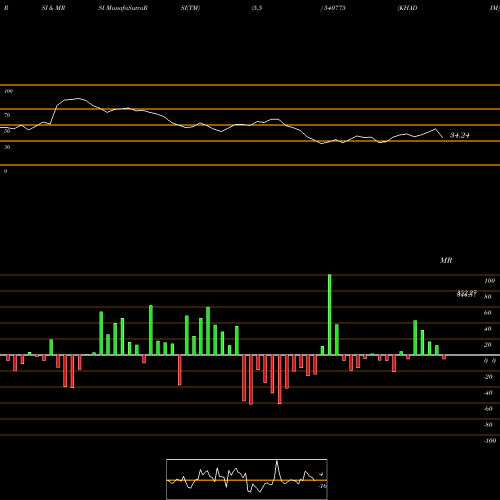
Task: Click the MR axis label 60
Action: click(x=488, y=313)
